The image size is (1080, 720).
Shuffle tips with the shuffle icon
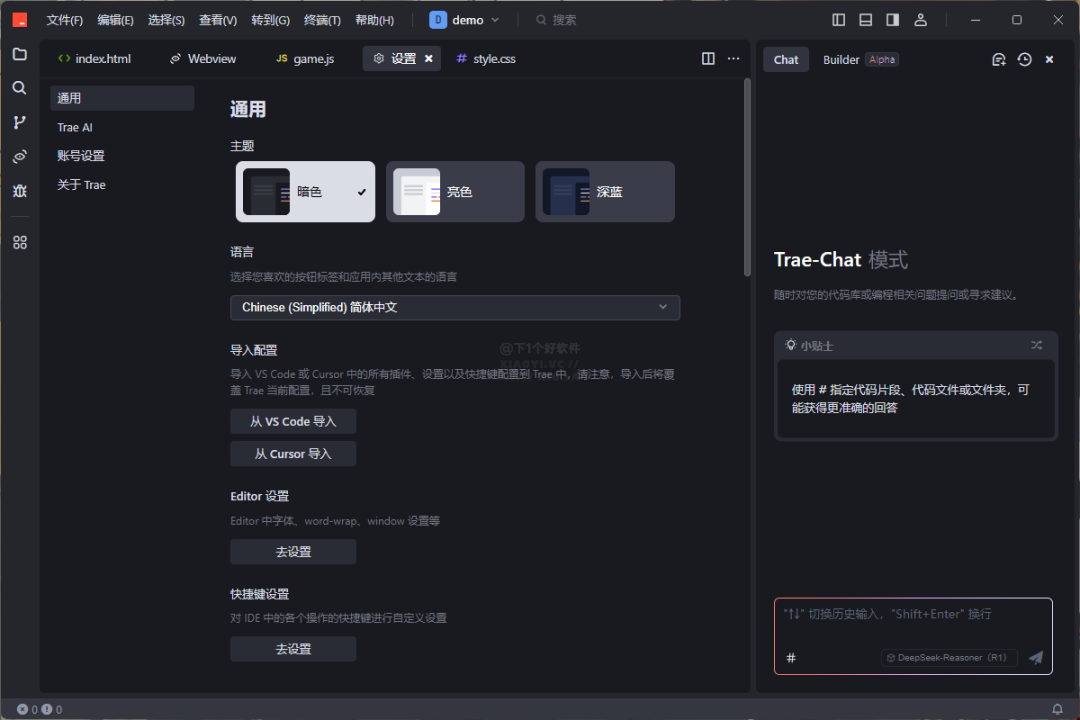tap(1036, 345)
